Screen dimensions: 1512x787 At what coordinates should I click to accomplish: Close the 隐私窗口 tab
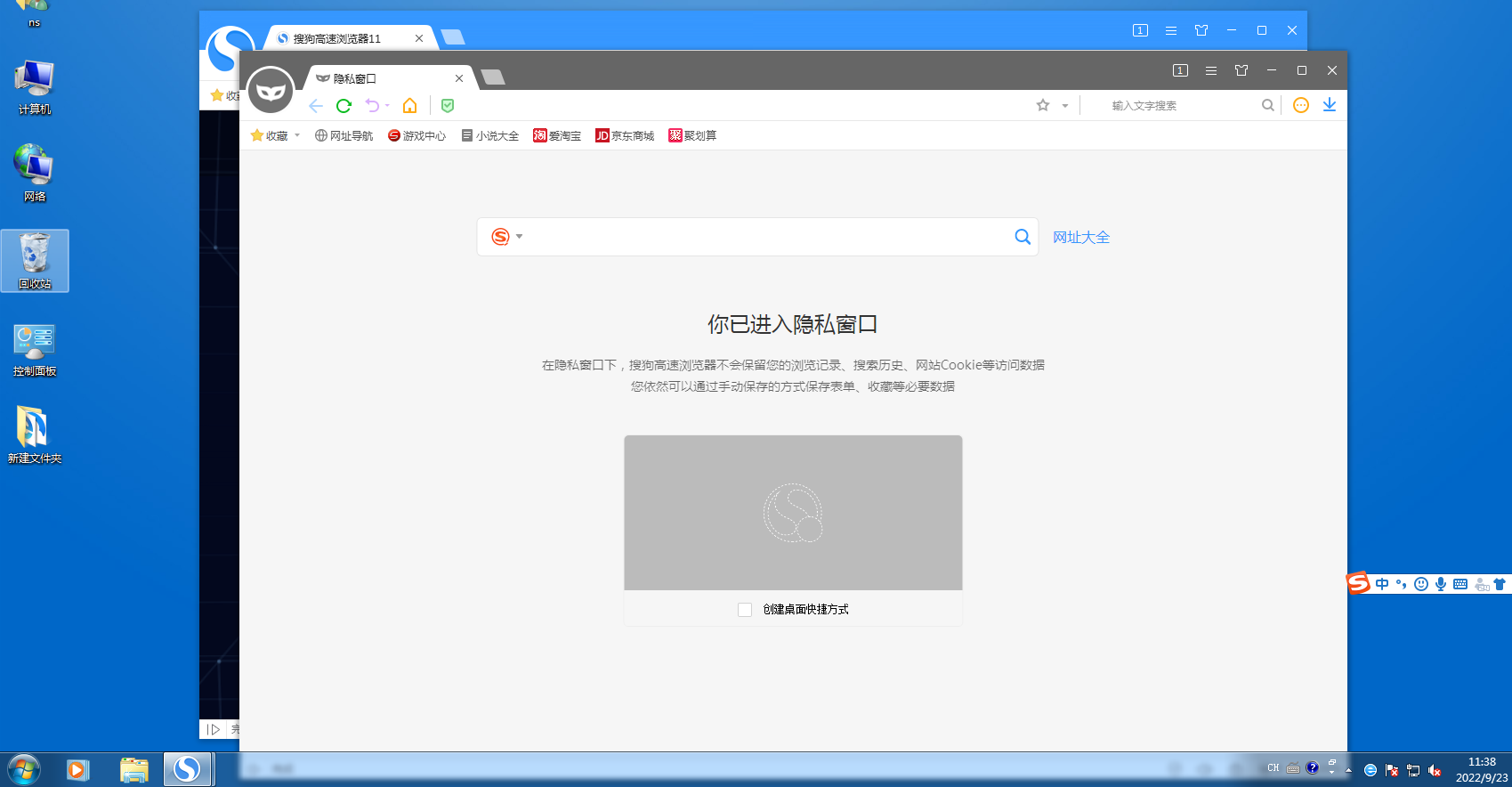459,78
